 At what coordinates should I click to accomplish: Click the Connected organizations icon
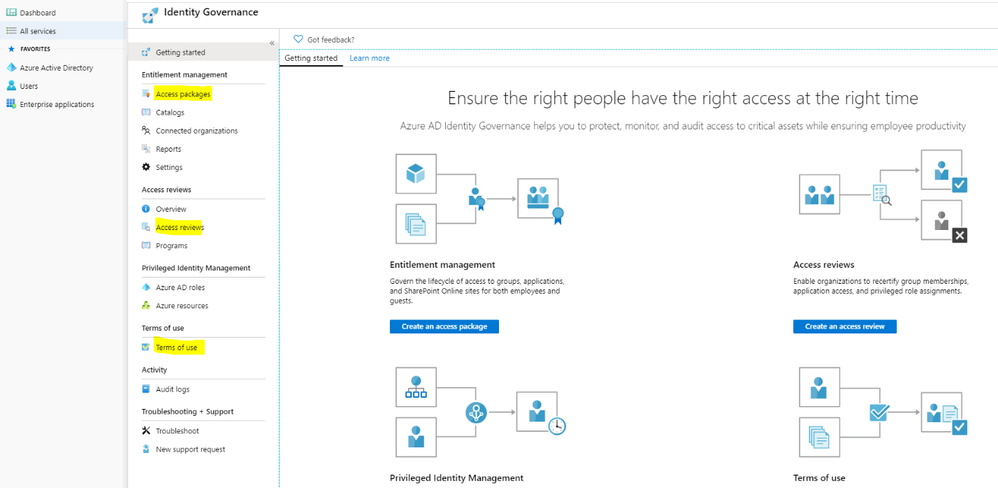[x=146, y=130]
